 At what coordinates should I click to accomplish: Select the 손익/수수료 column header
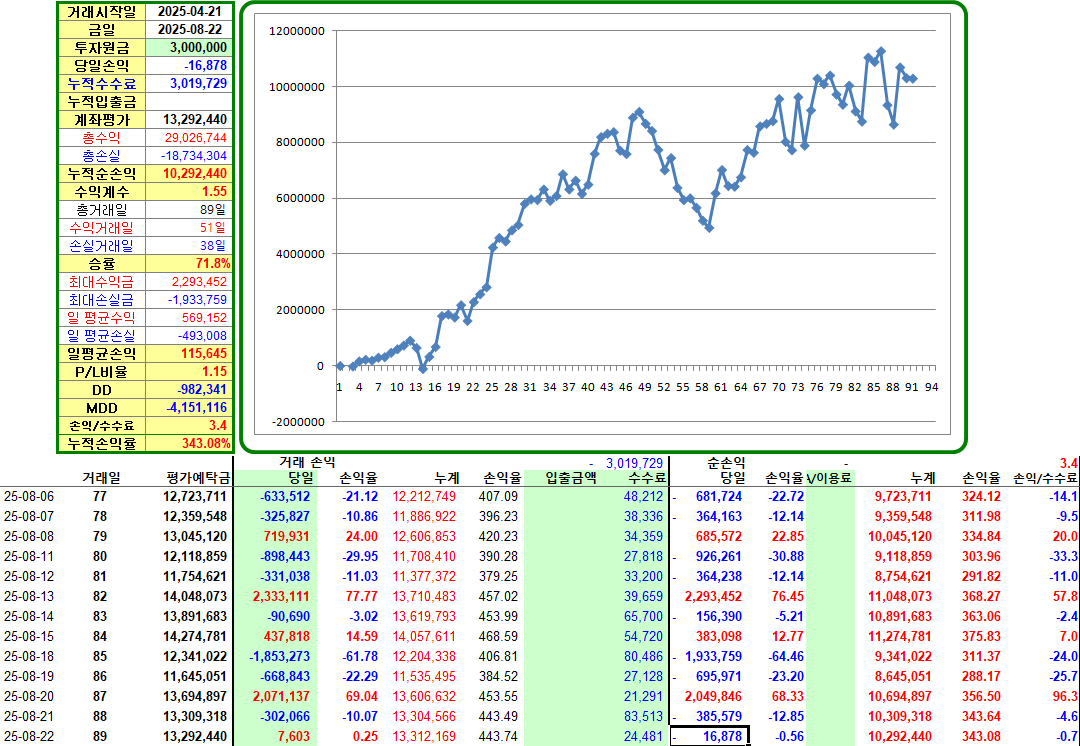1046,478
